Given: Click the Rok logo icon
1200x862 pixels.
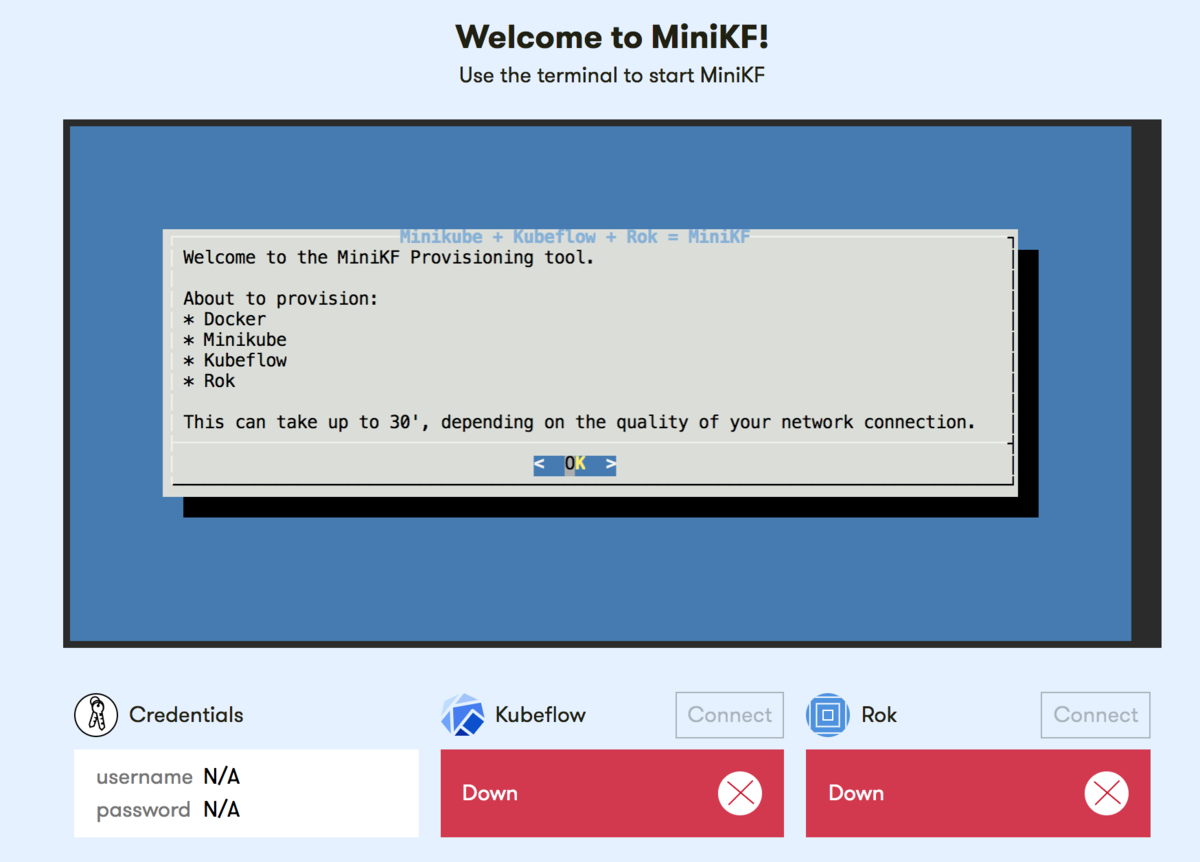Looking at the screenshot, I should (x=828, y=715).
